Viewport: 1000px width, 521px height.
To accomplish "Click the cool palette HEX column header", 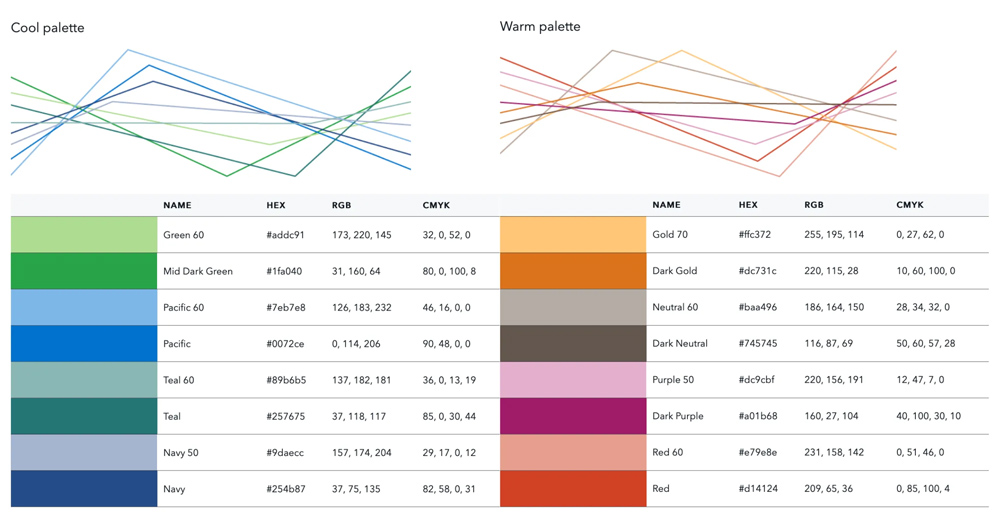I will coord(276,205).
